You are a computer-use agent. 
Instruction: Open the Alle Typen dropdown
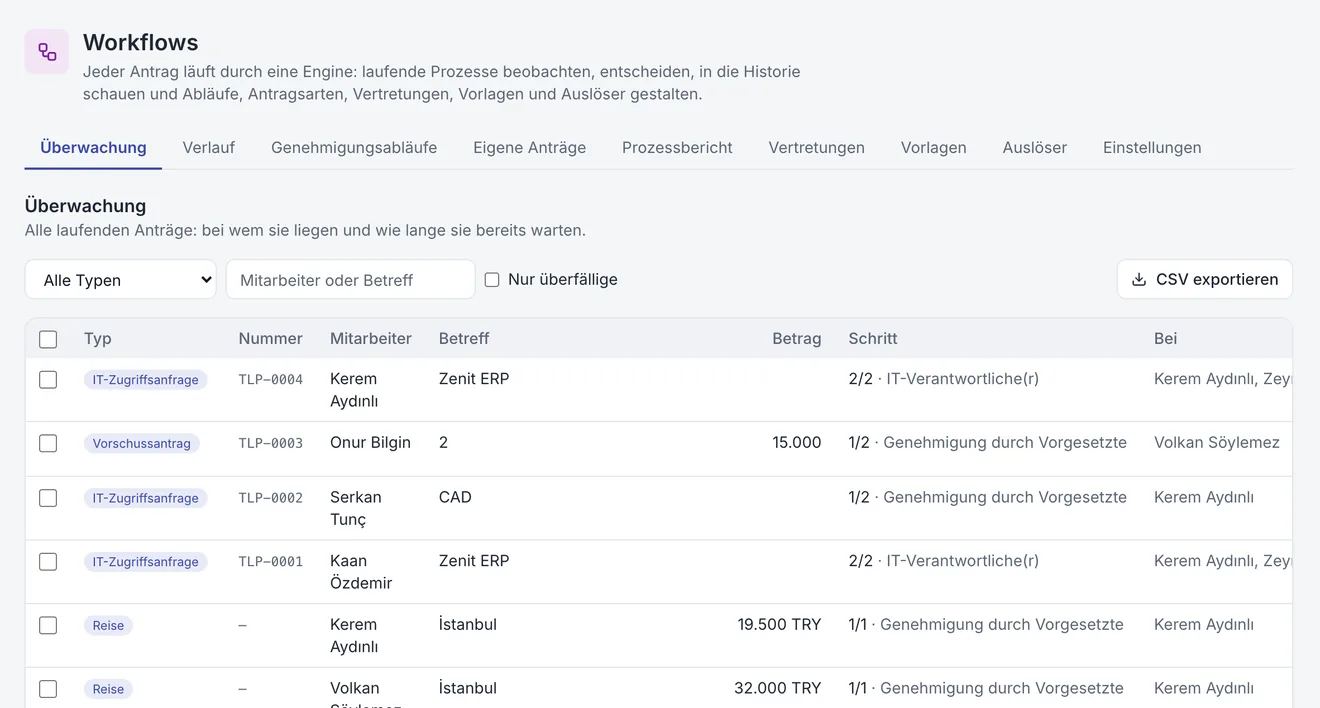point(121,280)
